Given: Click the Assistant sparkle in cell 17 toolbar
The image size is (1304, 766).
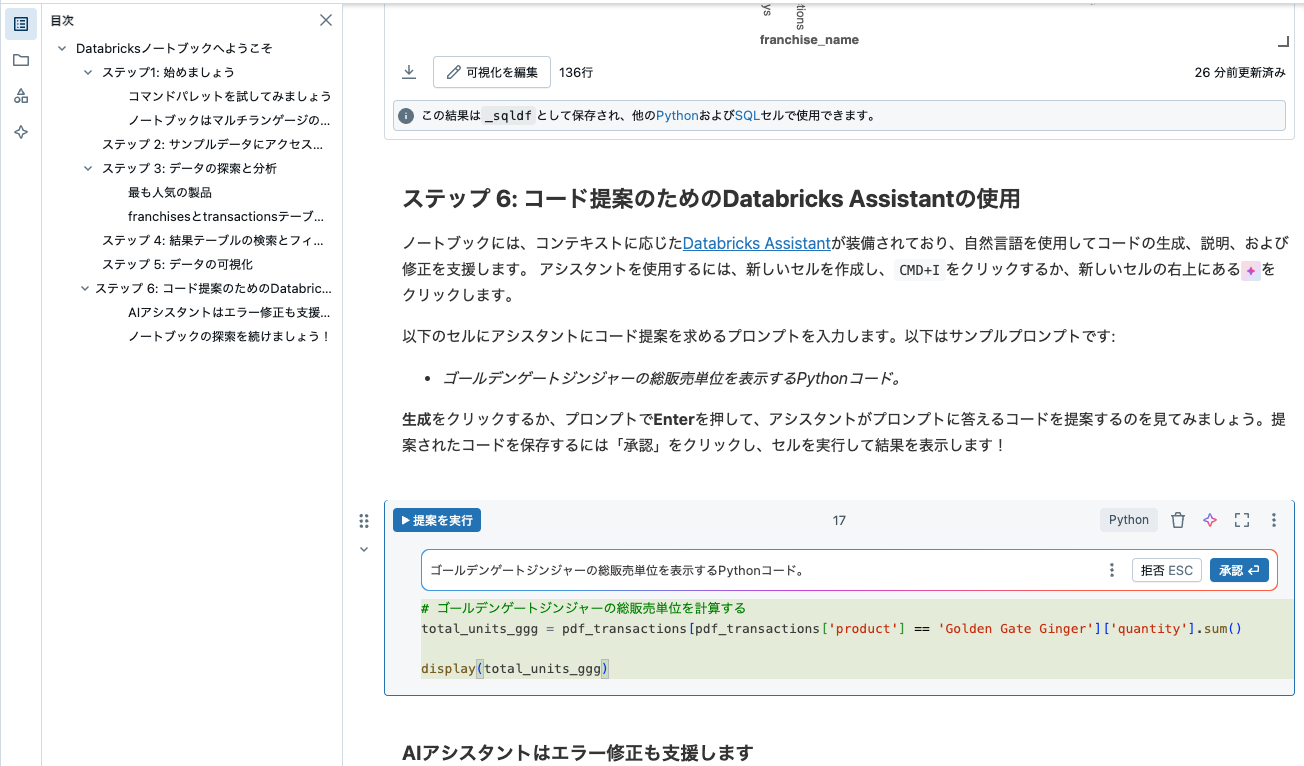Looking at the screenshot, I should (x=1209, y=519).
